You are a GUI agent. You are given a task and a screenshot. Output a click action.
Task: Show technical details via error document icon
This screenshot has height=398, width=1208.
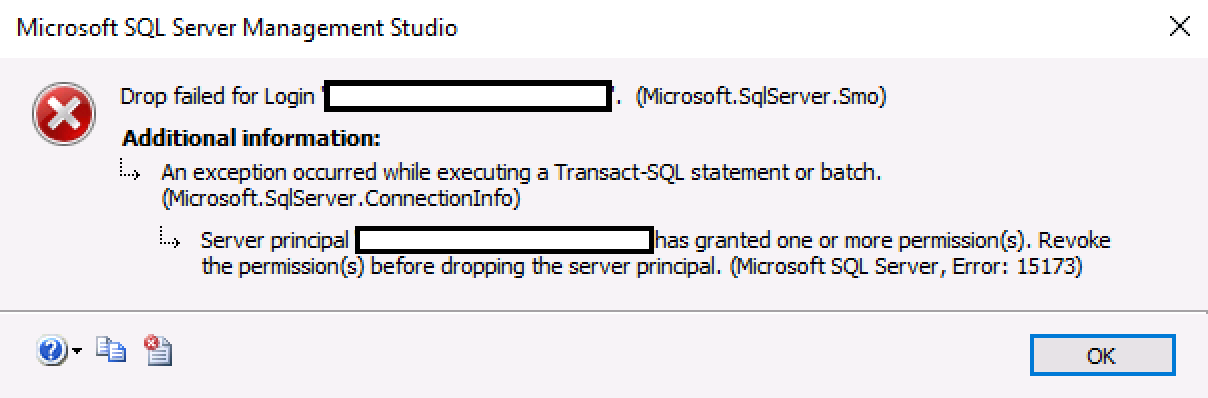point(158,349)
